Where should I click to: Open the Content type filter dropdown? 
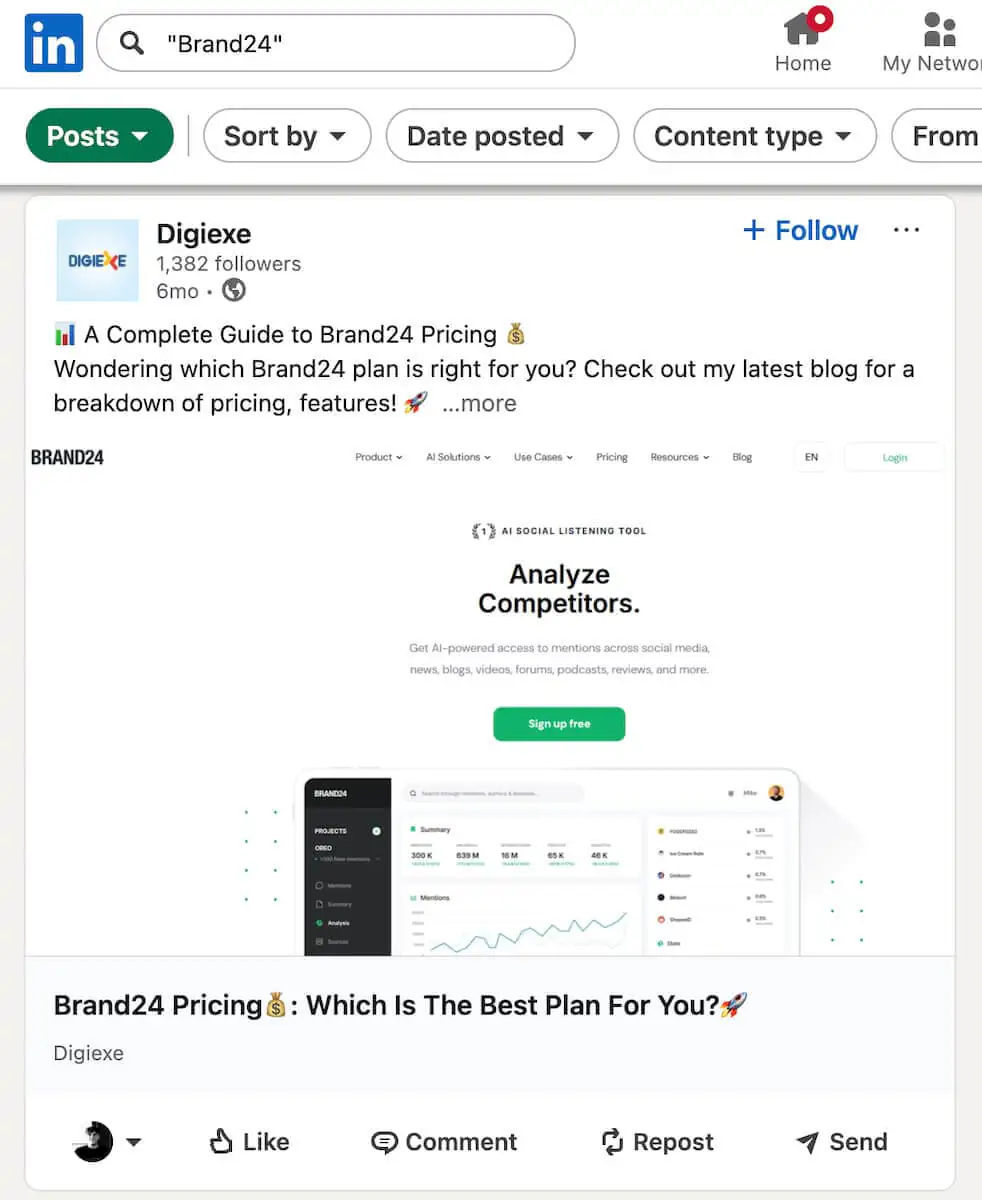coord(754,136)
